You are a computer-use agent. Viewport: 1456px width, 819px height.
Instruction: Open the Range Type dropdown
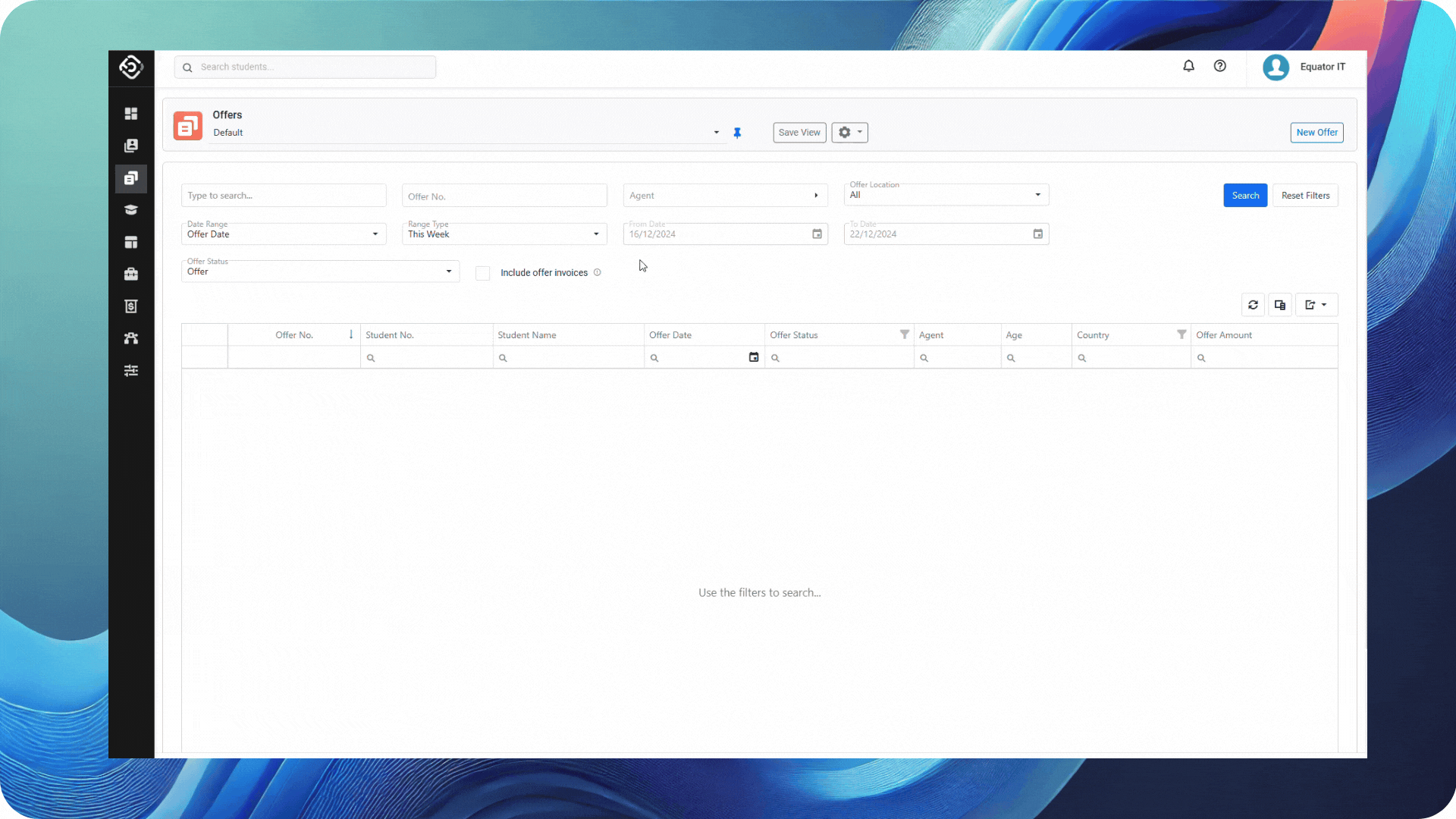(x=504, y=234)
